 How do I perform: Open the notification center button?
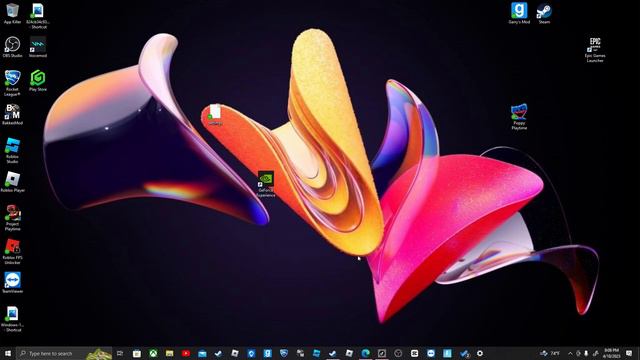point(629,353)
